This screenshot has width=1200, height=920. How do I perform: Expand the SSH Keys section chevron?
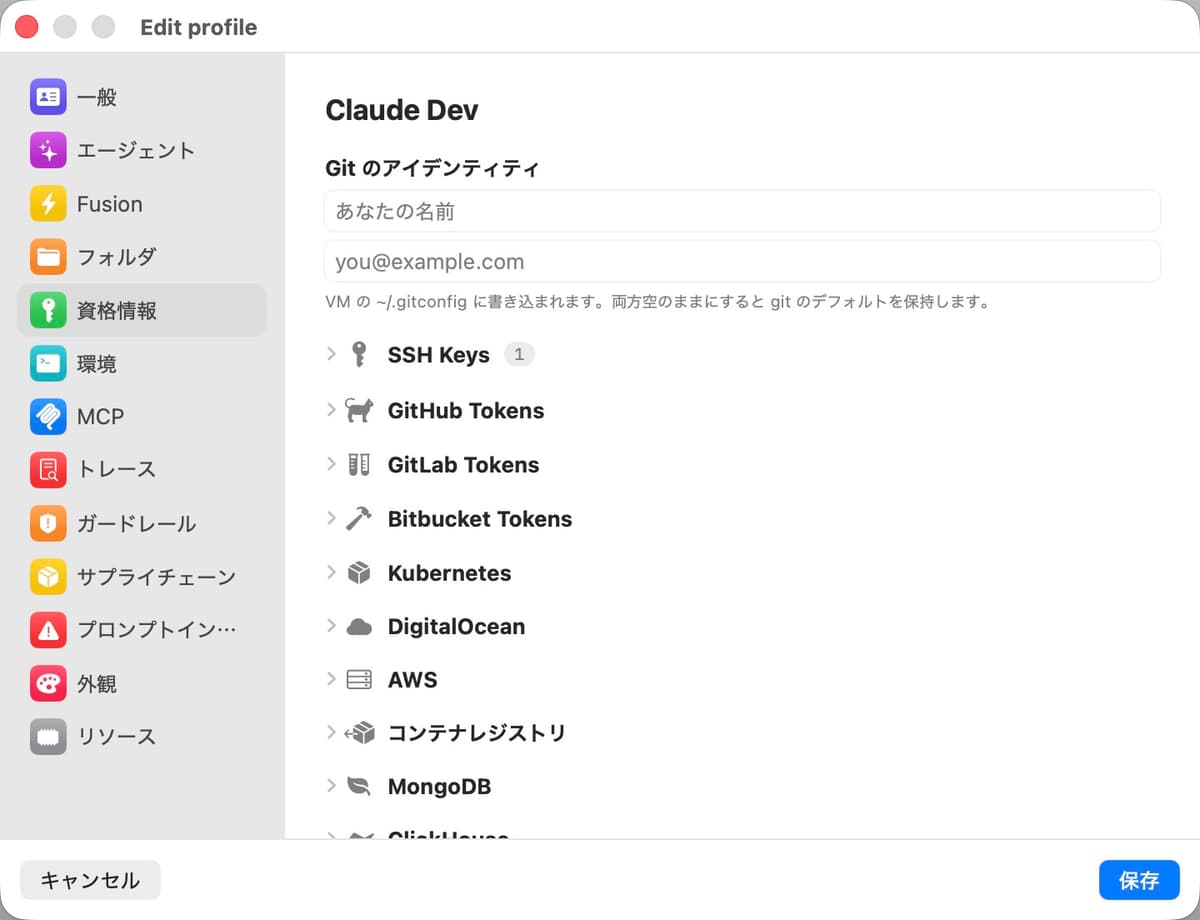(331, 354)
